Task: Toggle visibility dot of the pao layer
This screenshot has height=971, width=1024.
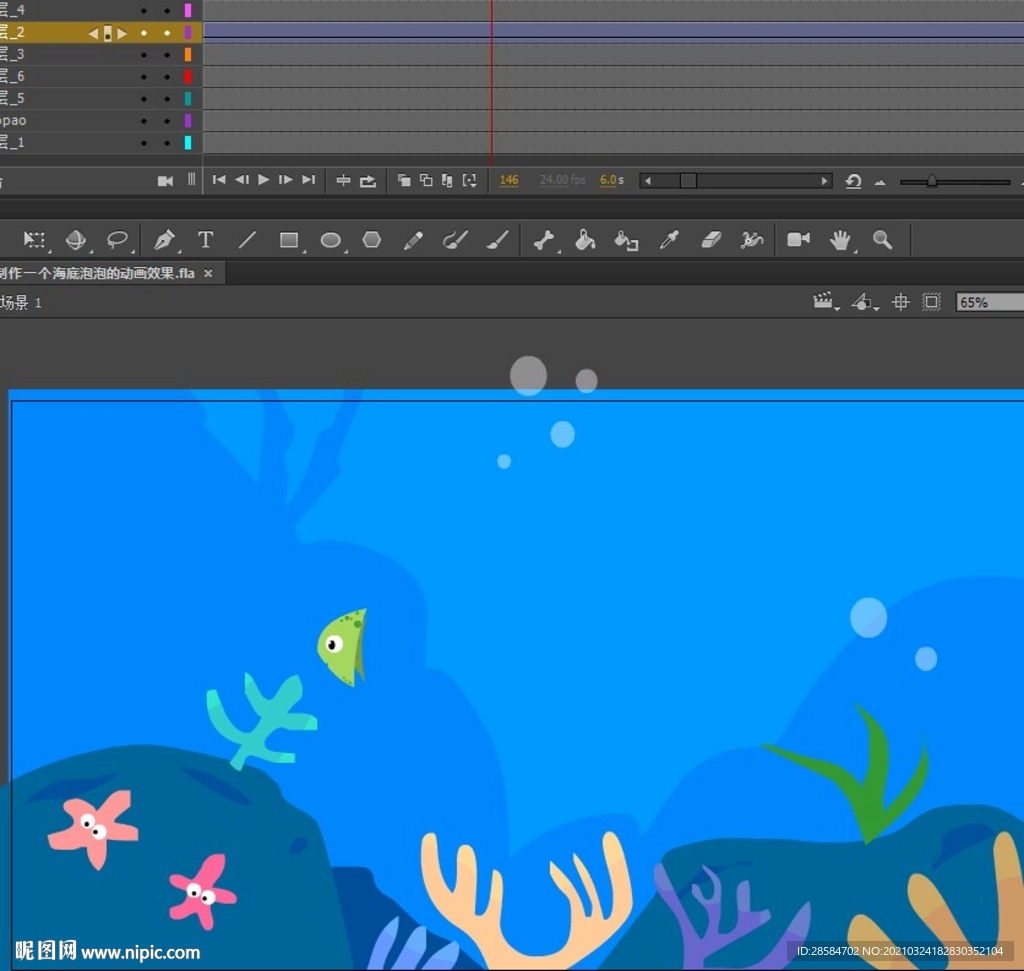Action: tap(144, 121)
